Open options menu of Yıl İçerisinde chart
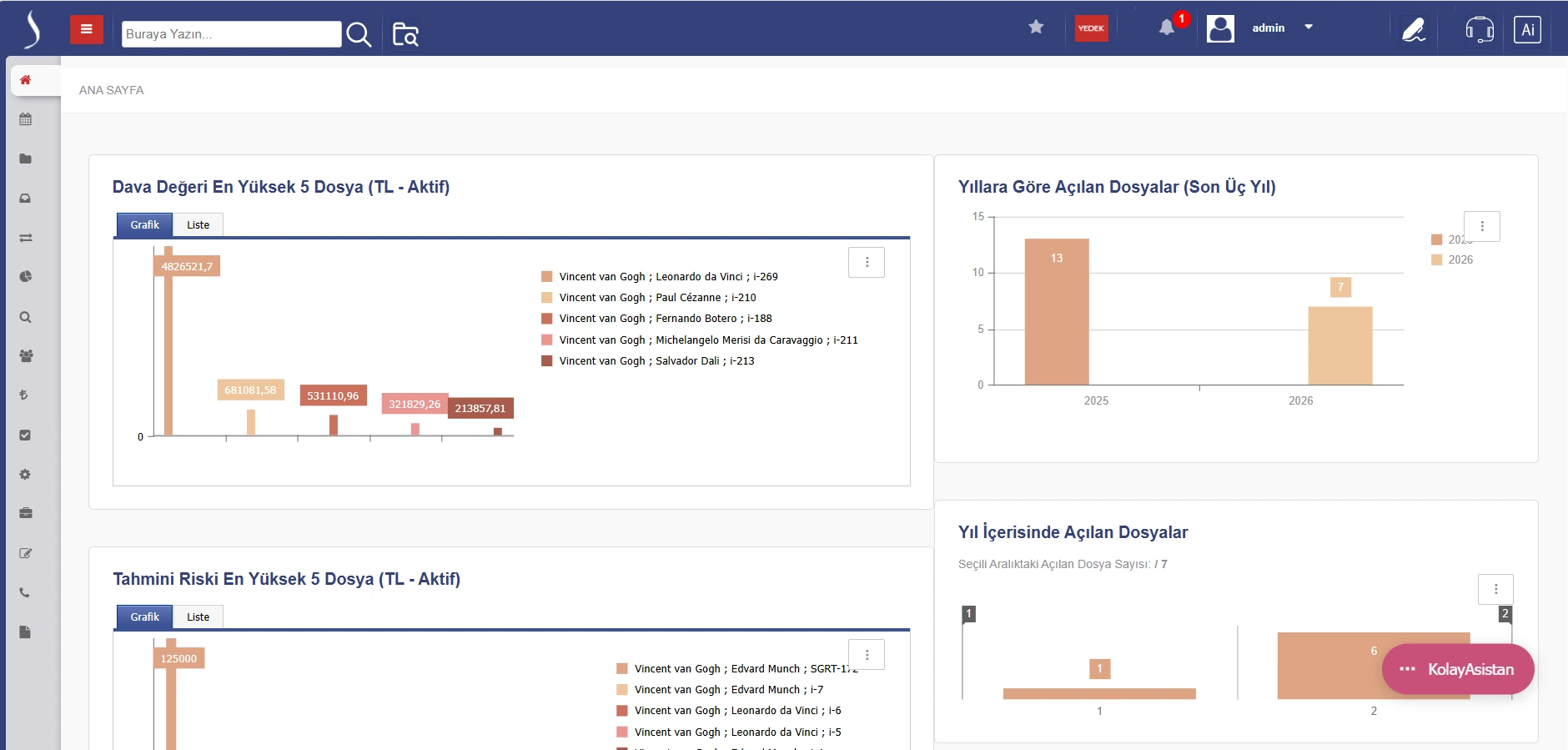Viewport: 1568px width, 750px height. pyautogui.click(x=1495, y=589)
